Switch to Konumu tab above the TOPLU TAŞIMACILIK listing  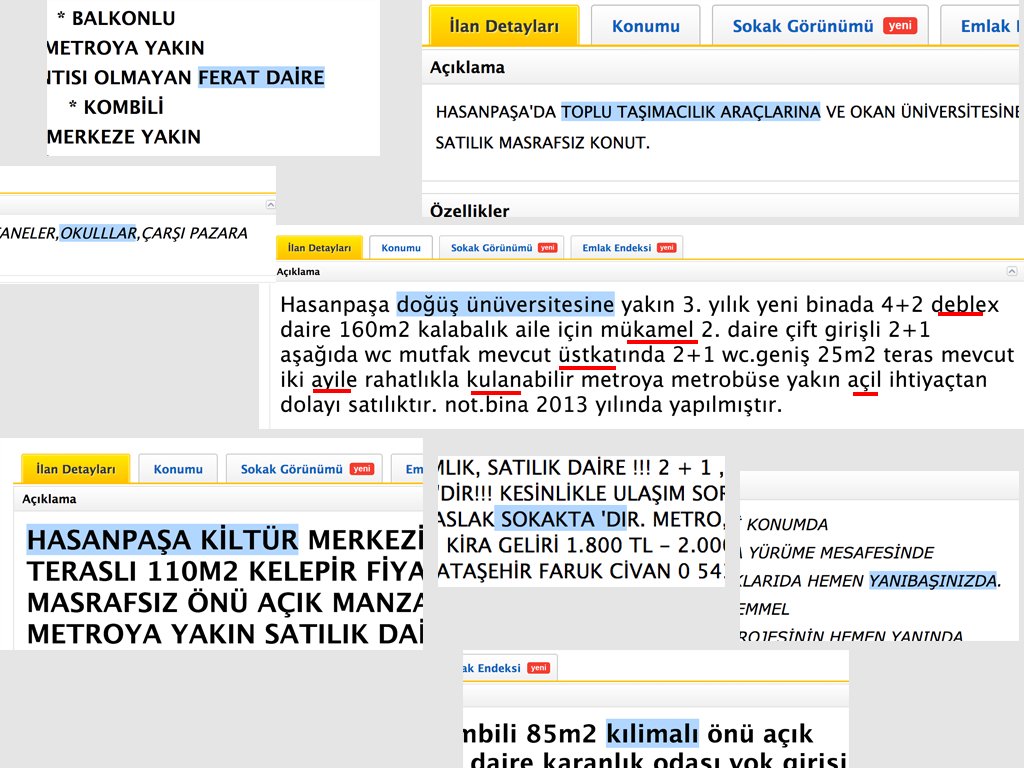pos(645,25)
